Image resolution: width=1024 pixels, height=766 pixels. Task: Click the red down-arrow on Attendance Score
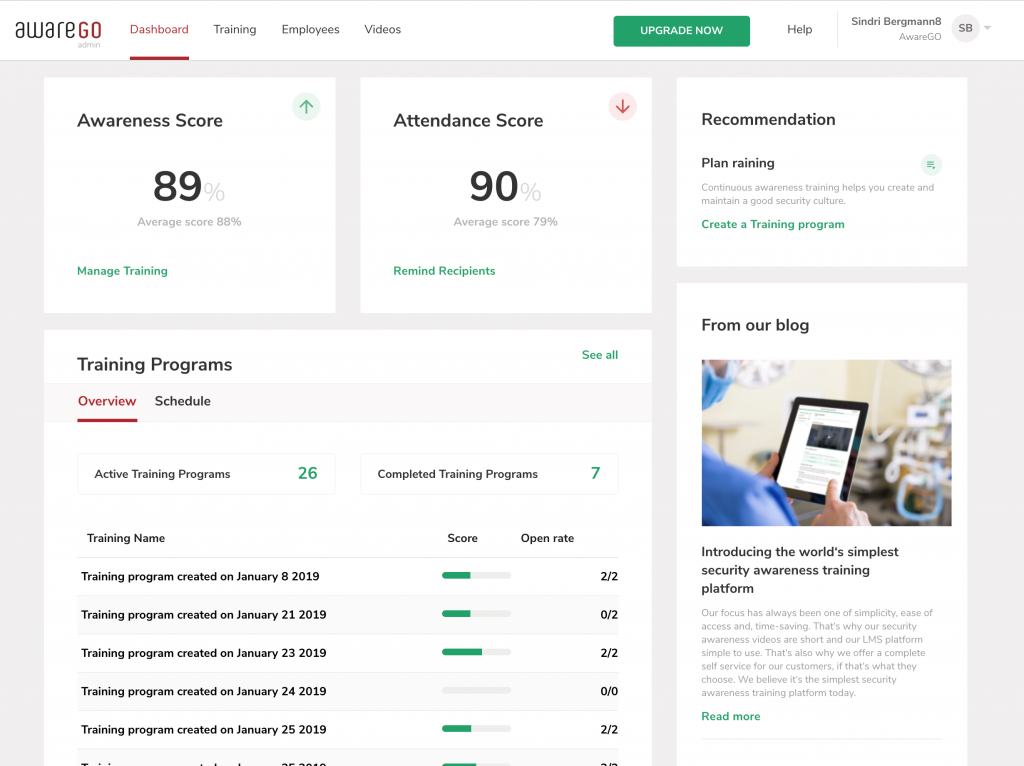[623, 107]
